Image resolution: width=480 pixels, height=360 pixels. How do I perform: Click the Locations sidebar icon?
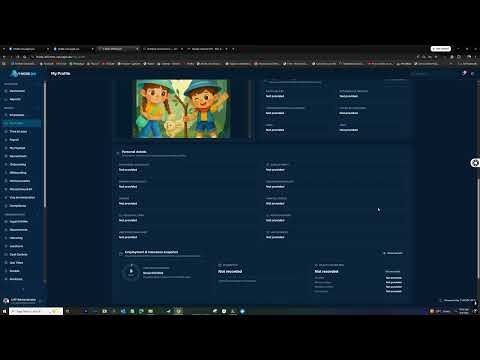click(x=6, y=246)
